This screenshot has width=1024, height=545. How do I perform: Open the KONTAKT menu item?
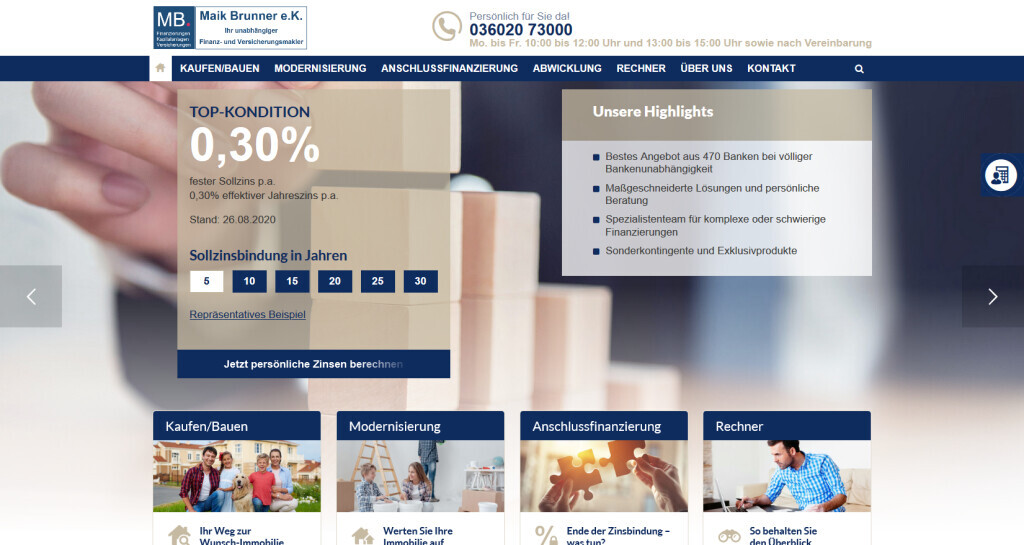point(771,69)
